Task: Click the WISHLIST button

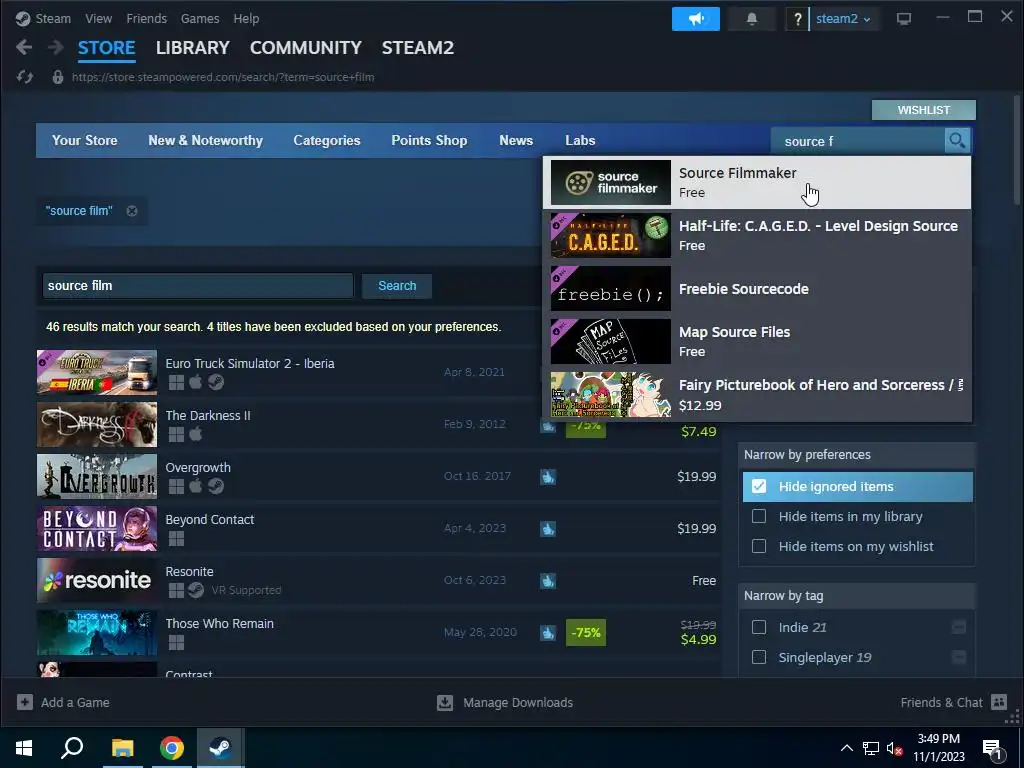Action: 923,110
